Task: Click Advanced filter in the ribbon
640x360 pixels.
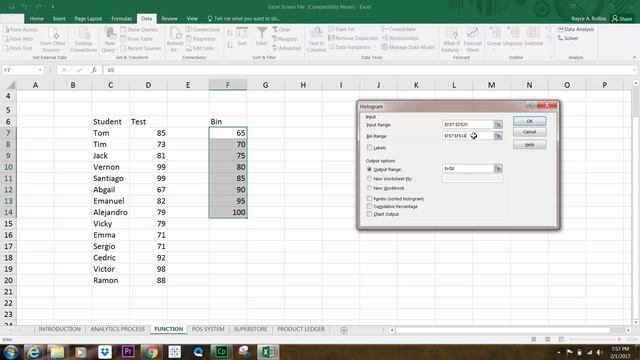Action: click(x=287, y=48)
